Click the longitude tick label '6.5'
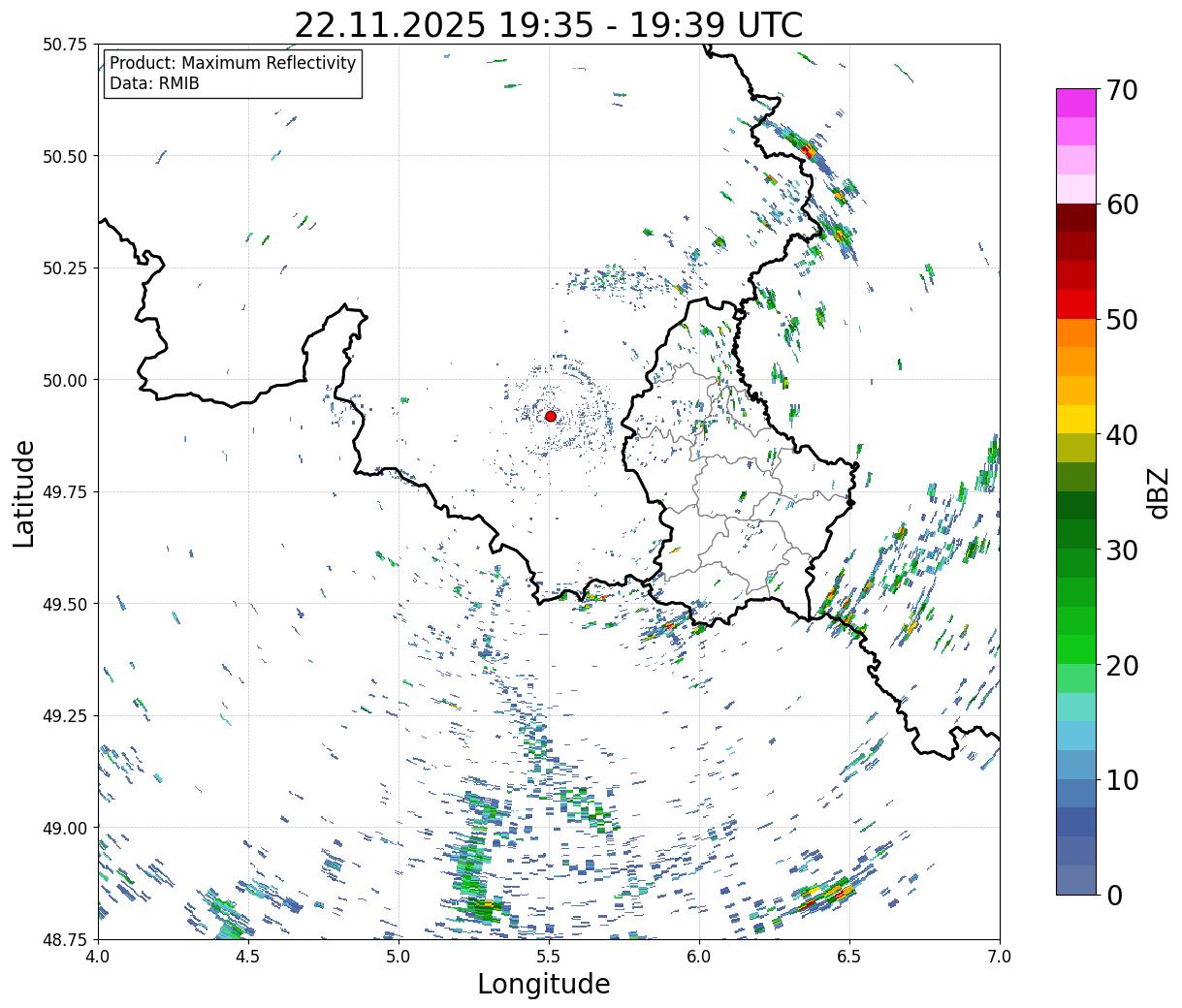The height and width of the screenshot is (1008, 1182). click(x=849, y=957)
